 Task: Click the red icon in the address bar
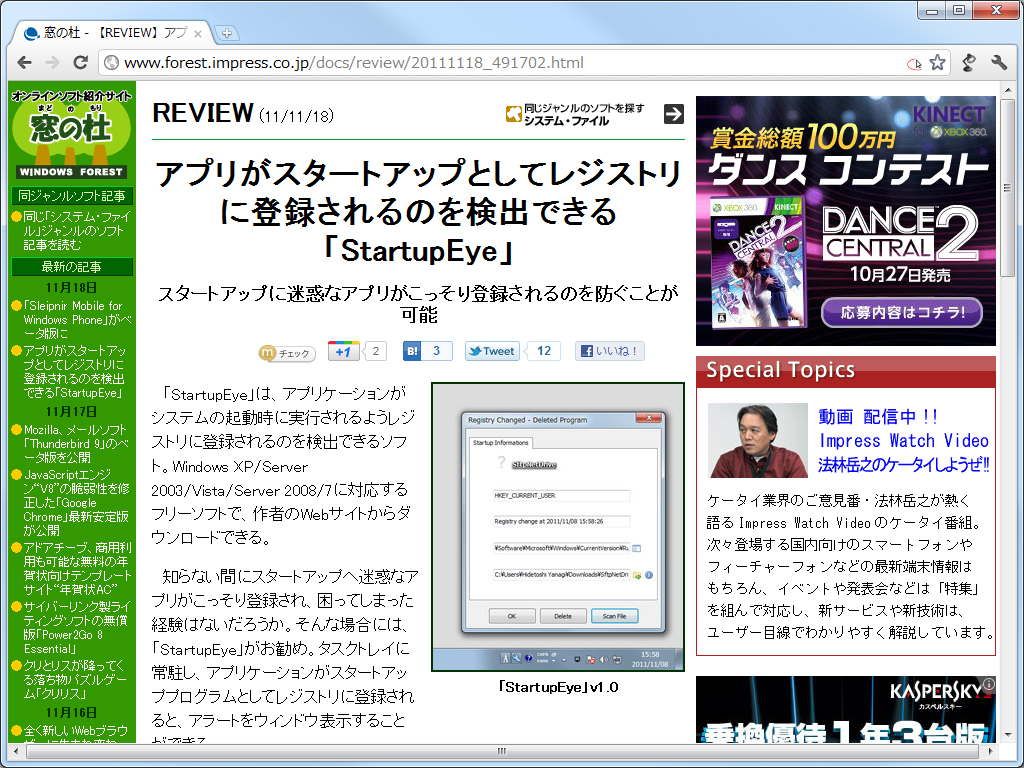coord(914,63)
